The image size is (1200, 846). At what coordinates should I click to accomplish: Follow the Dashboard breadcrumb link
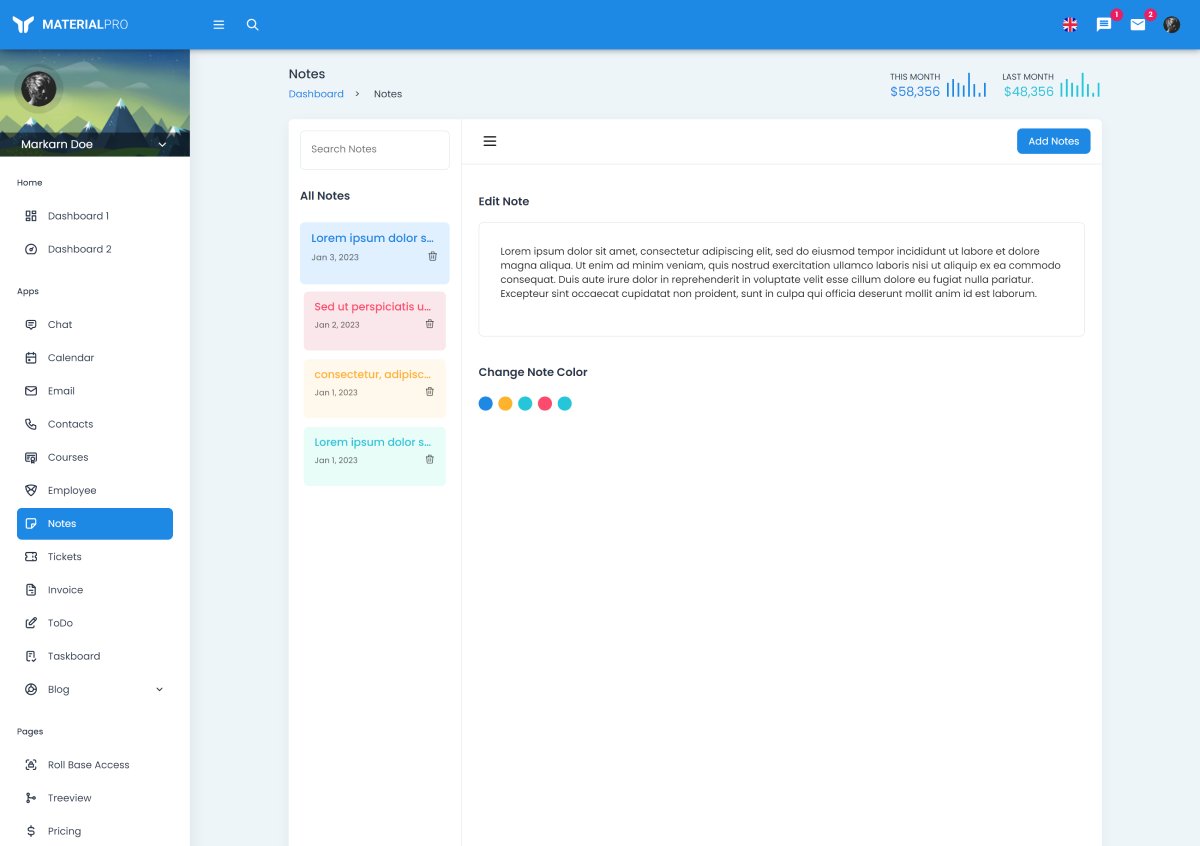pos(316,94)
